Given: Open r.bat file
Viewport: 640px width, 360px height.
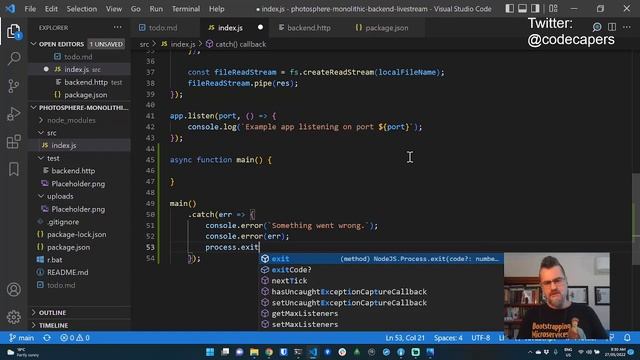Looking at the screenshot, I should (55, 260).
